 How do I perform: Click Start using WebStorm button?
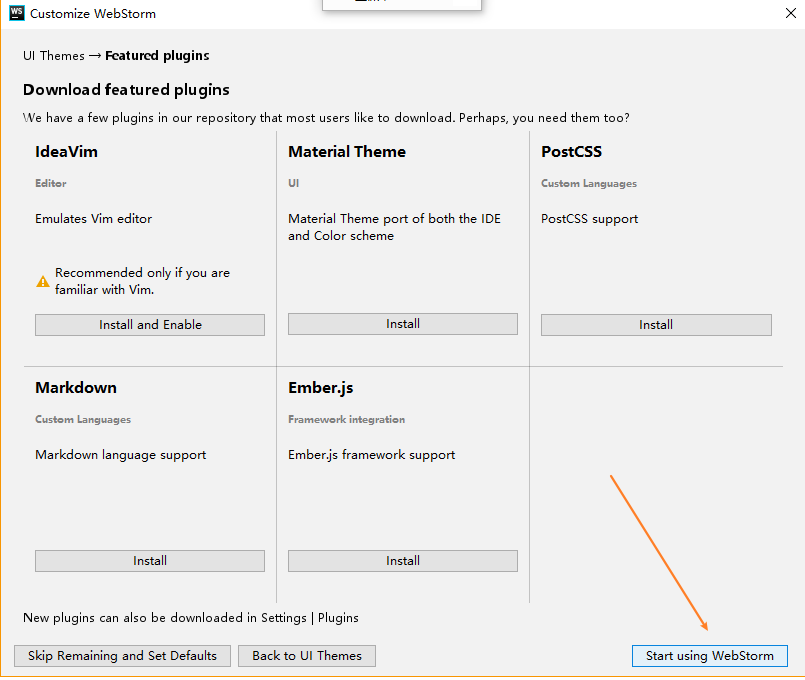pos(710,656)
